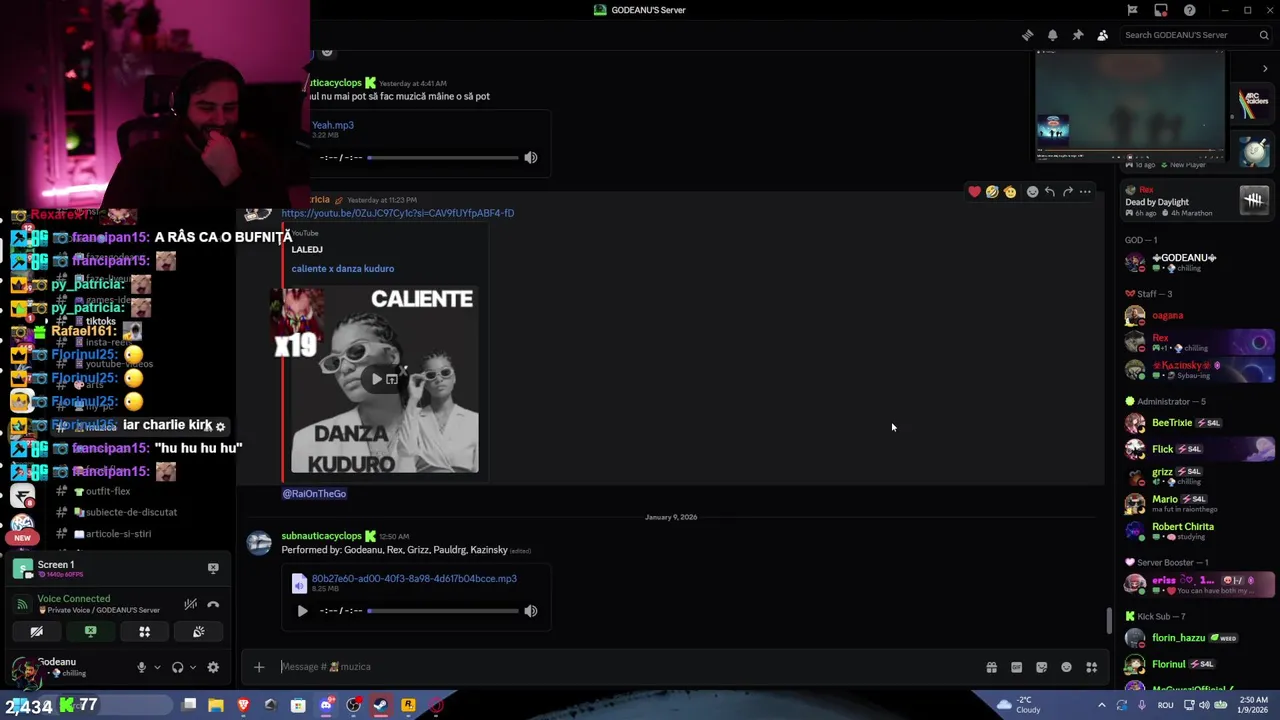Image resolution: width=1280 pixels, height=720 pixels.
Task: Open the GIF picker
Action: [1016, 667]
